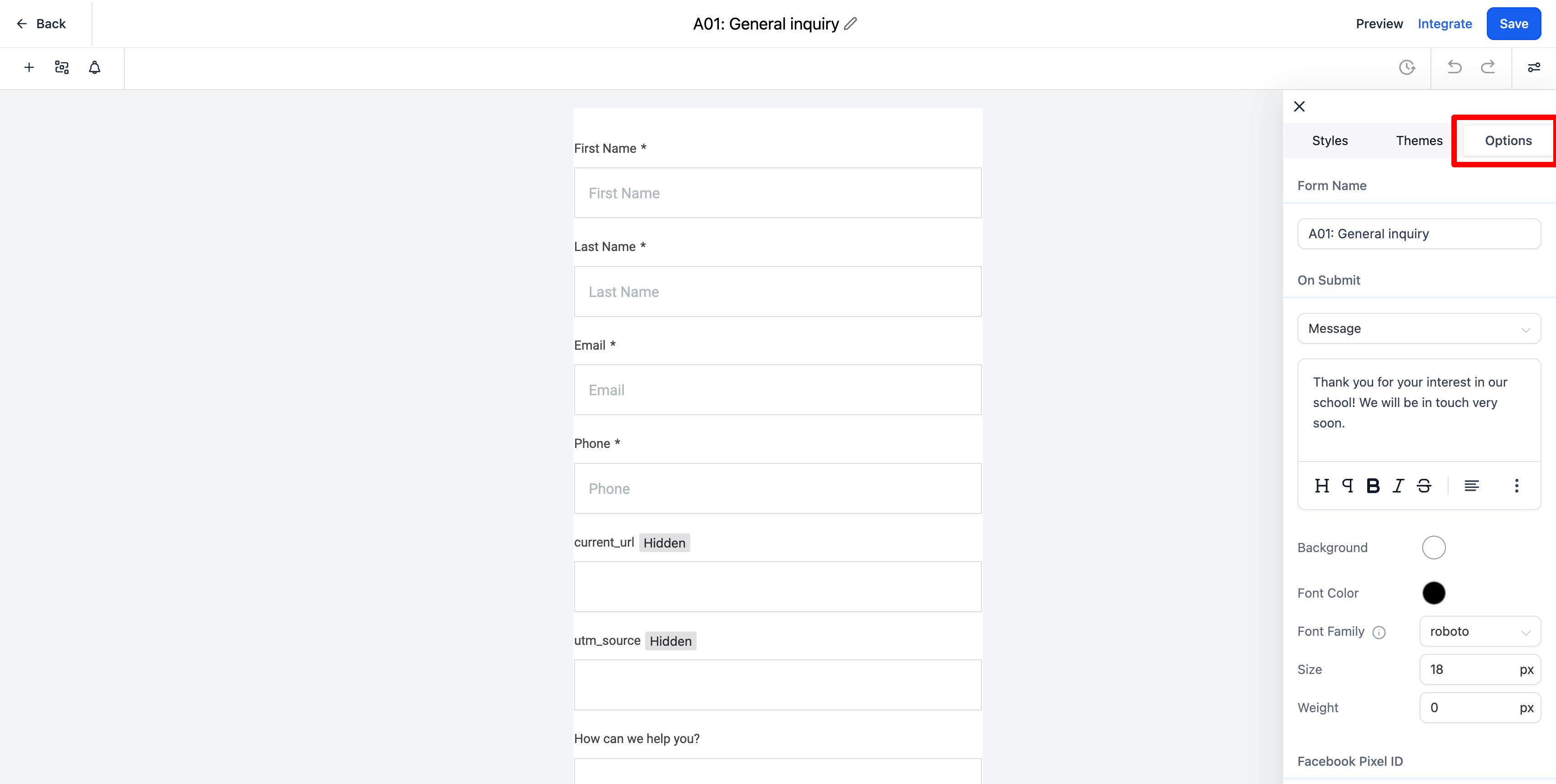
Task: Switch to the Themes tab
Action: [1419, 141]
